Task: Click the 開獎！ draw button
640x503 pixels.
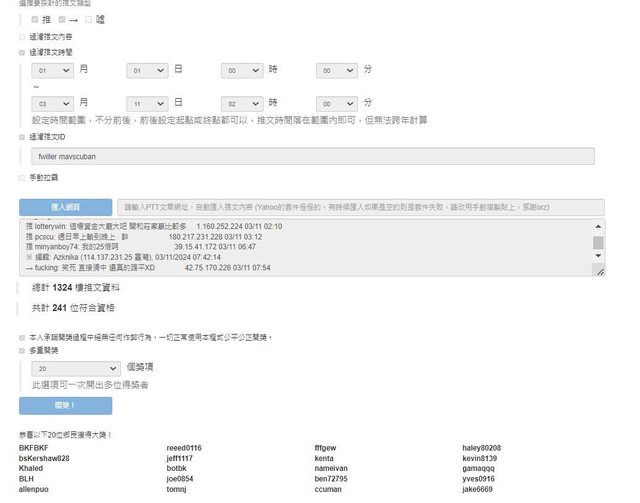Action: (66, 405)
